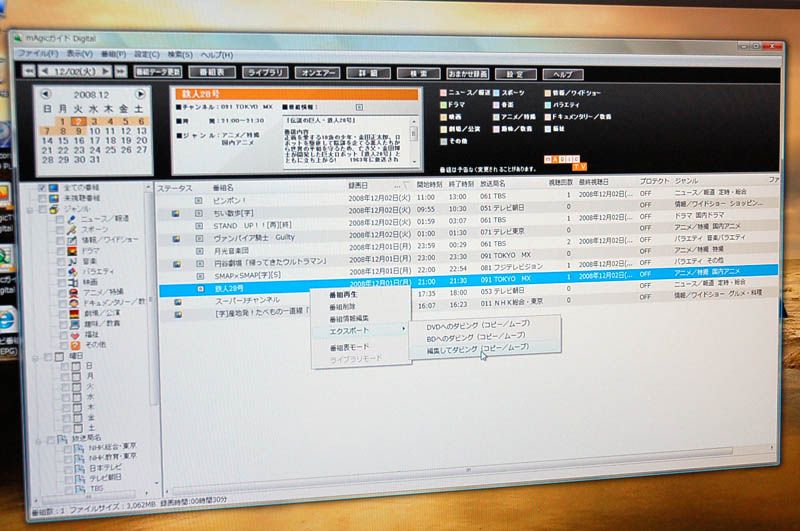Click the 番組表 button
This screenshot has height=531, width=800.
[216, 73]
